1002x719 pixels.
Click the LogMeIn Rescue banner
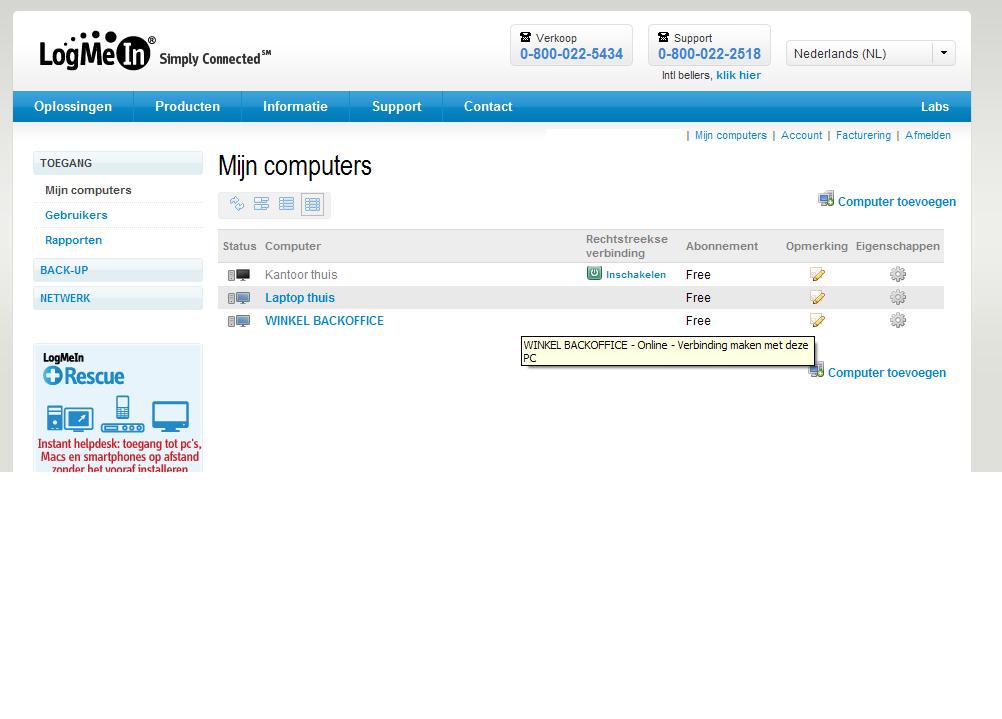pos(118,408)
